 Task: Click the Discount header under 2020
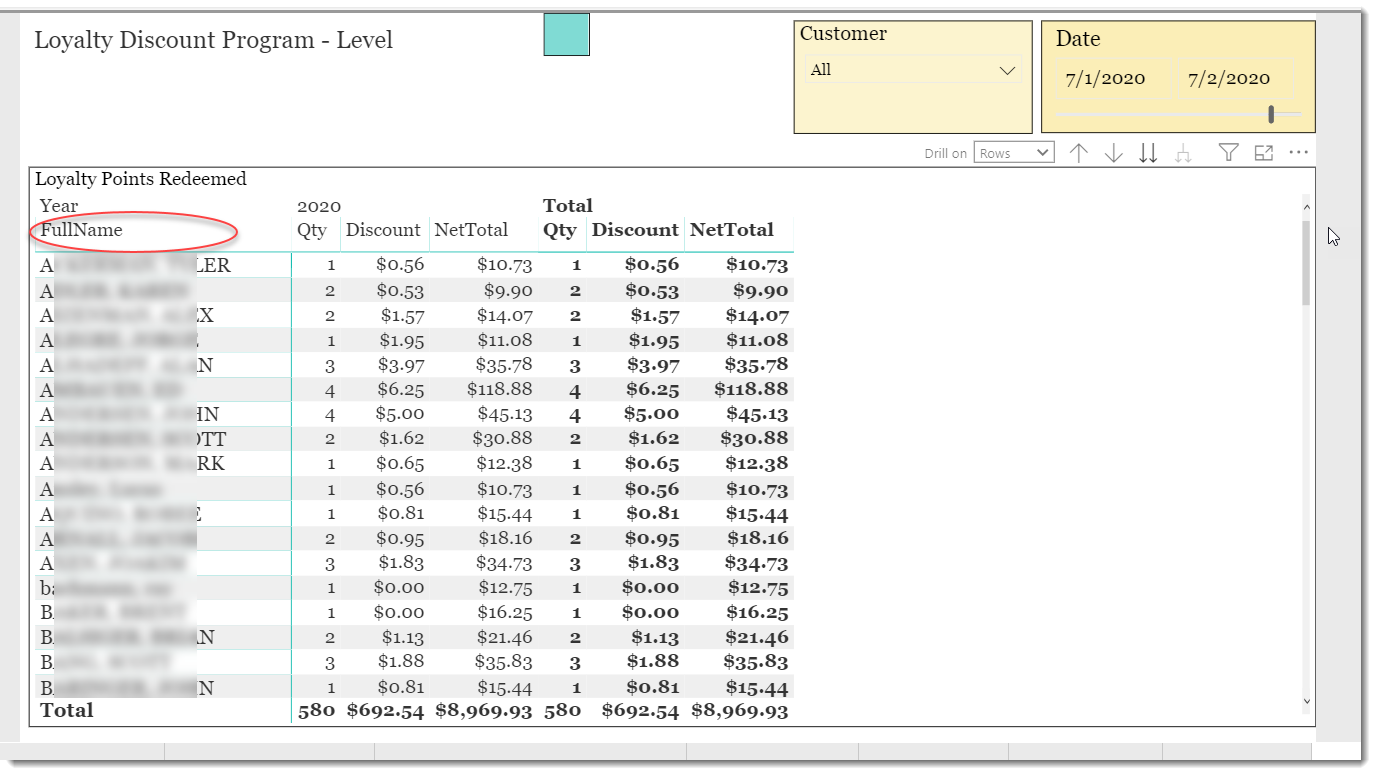[383, 230]
